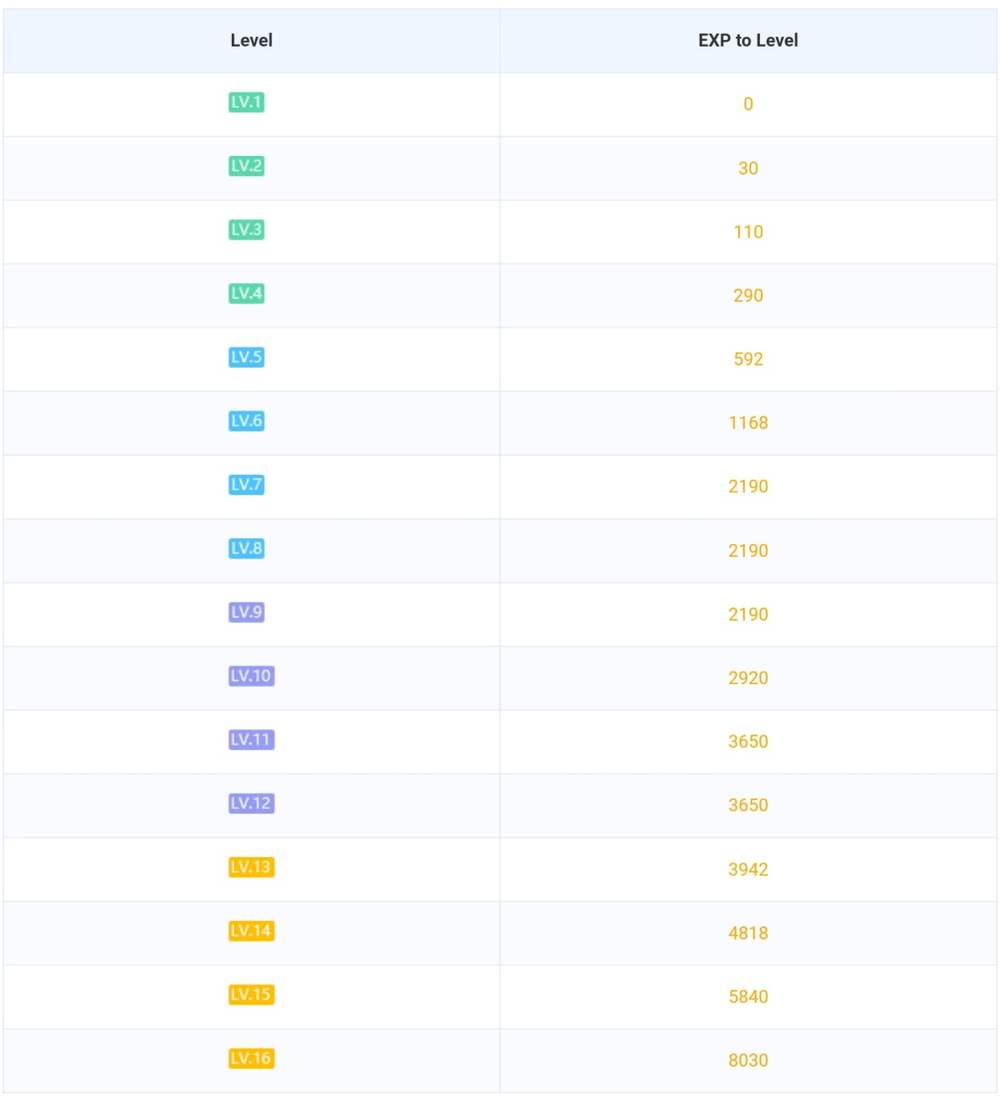The height and width of the screenshot is (1106, 1000).
Task: Click the 1168 EXP value
Action: point(748,423)
